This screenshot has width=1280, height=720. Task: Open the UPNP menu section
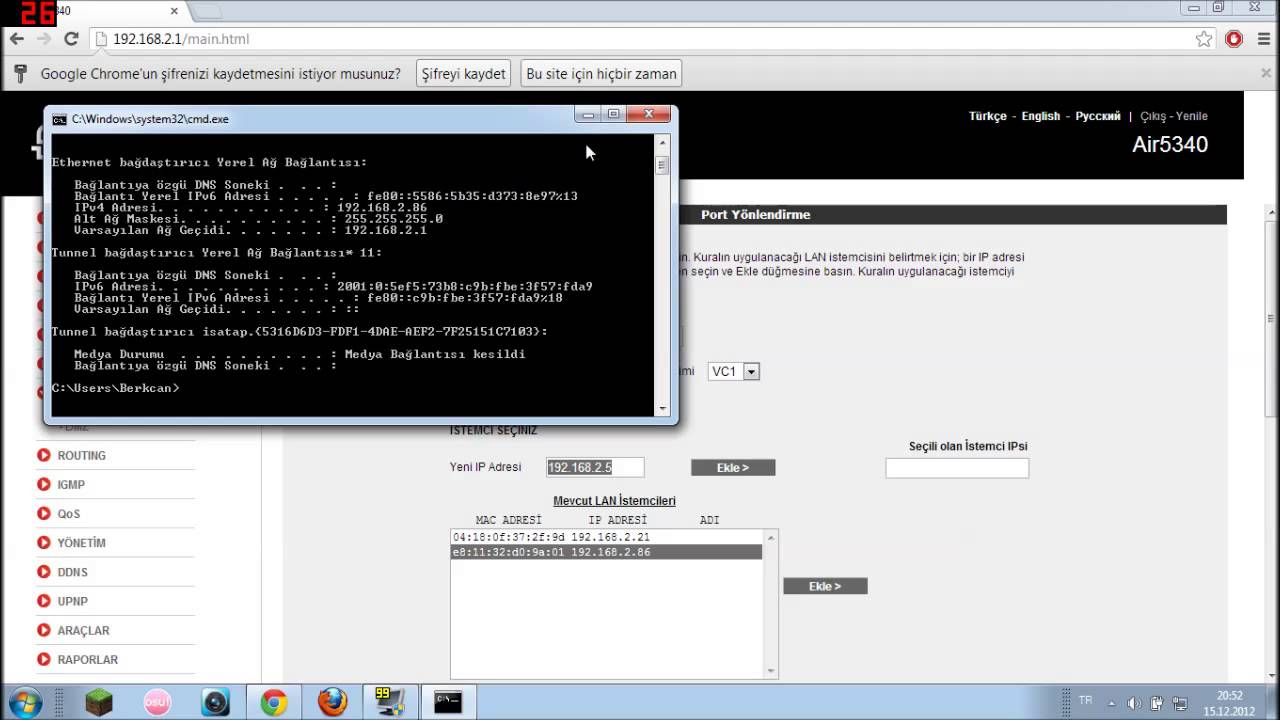[72, 601]
